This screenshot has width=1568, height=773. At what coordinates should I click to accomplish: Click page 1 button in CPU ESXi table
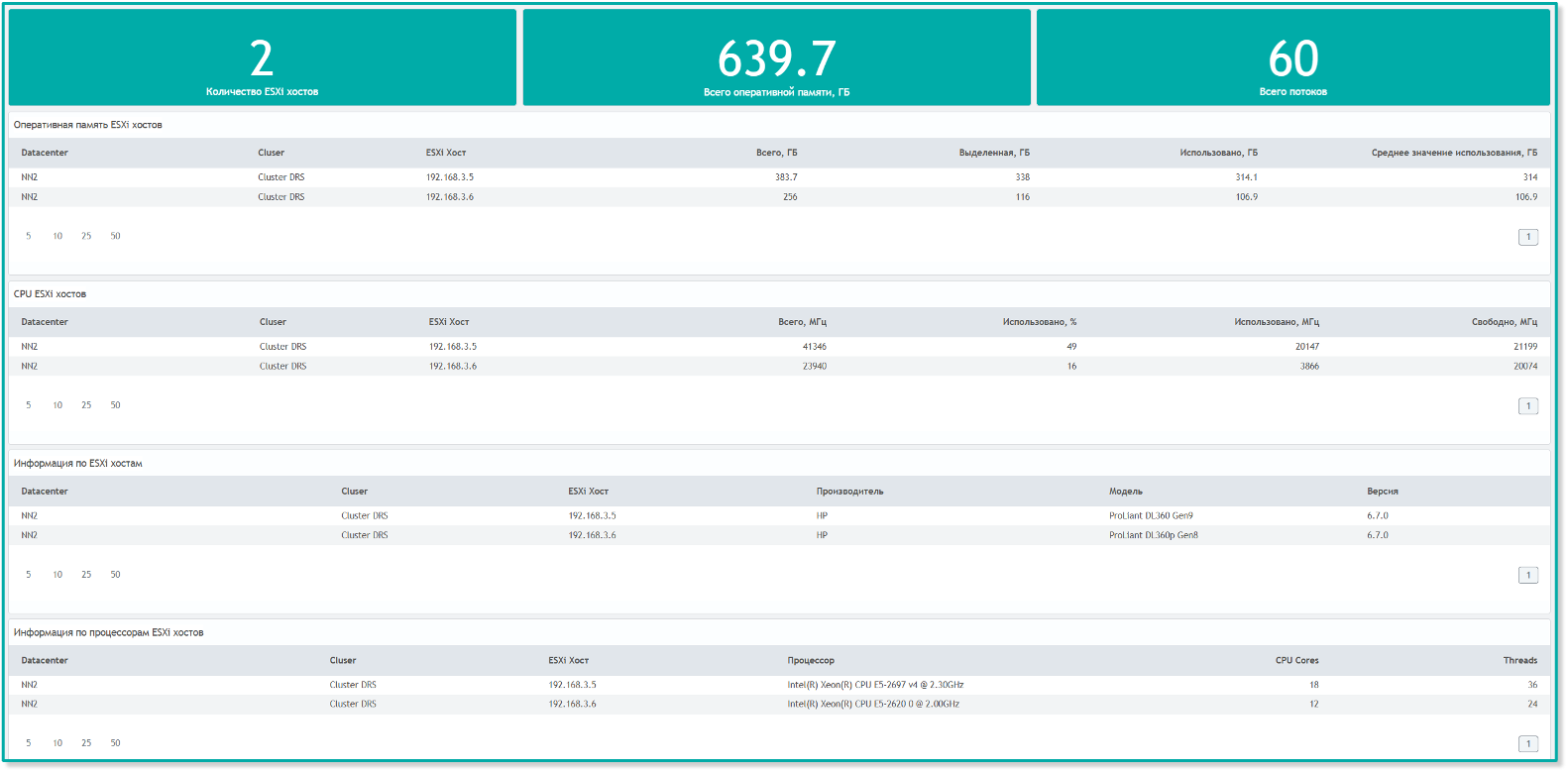[1527, 406]
